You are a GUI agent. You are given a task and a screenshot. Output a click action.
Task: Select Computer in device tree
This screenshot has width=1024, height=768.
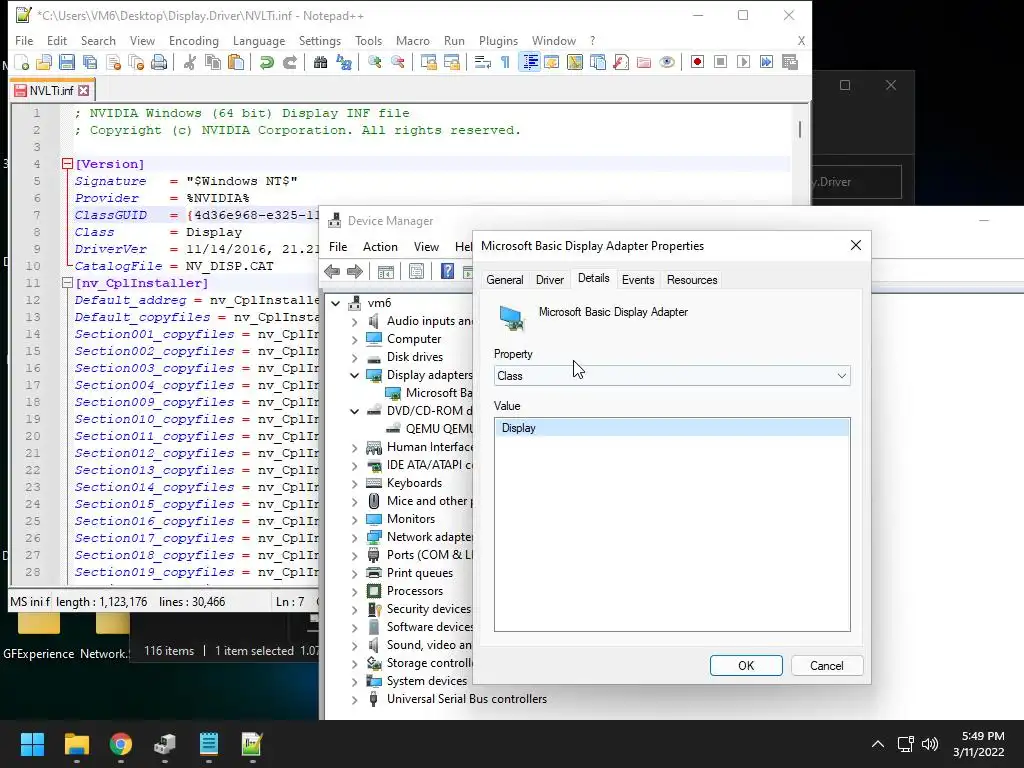tap(413, 339)
